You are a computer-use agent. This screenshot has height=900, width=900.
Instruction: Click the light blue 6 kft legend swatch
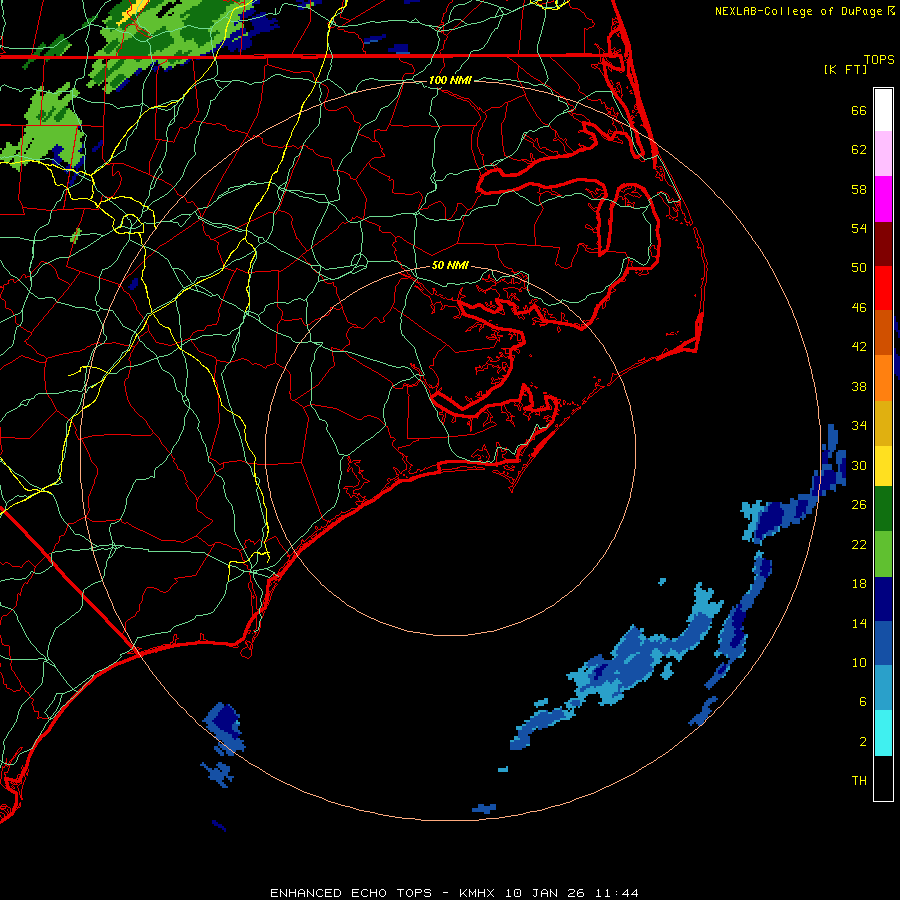click(x=883, y=688)
